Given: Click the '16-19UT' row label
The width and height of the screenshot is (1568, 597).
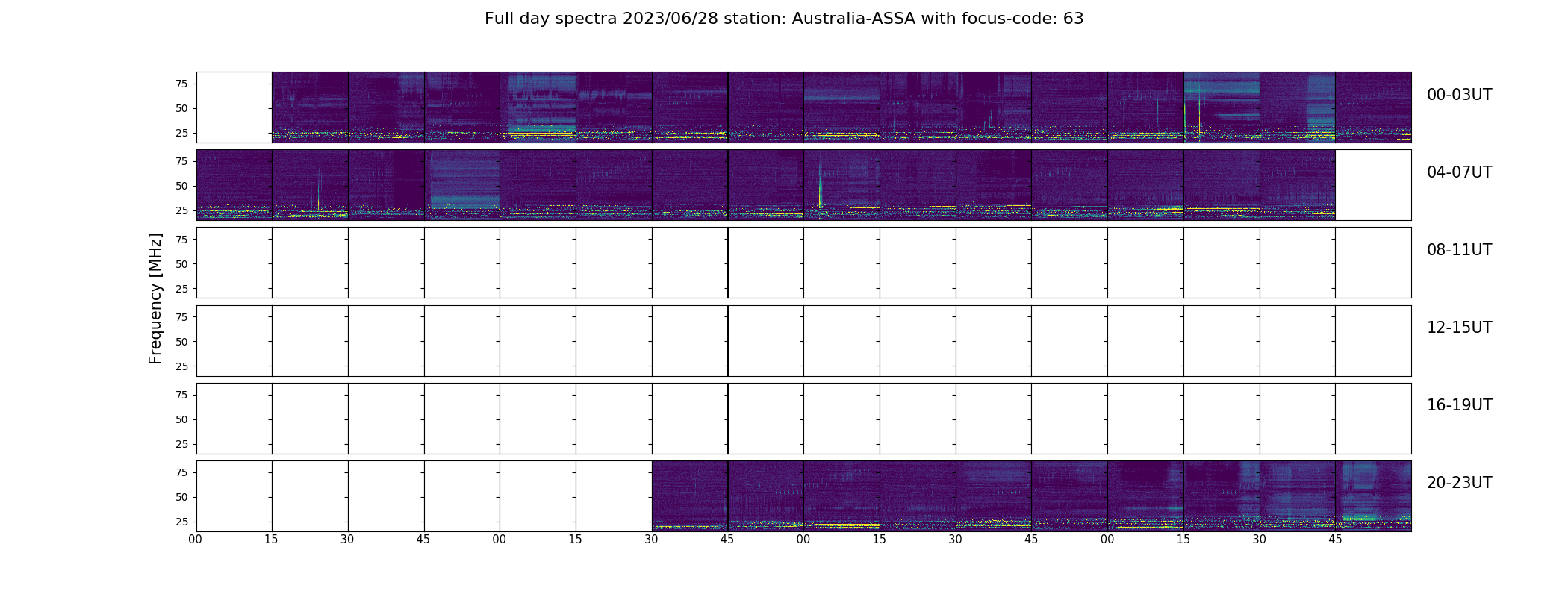Looking at the screenshot, I should [x=1459, y=405].
